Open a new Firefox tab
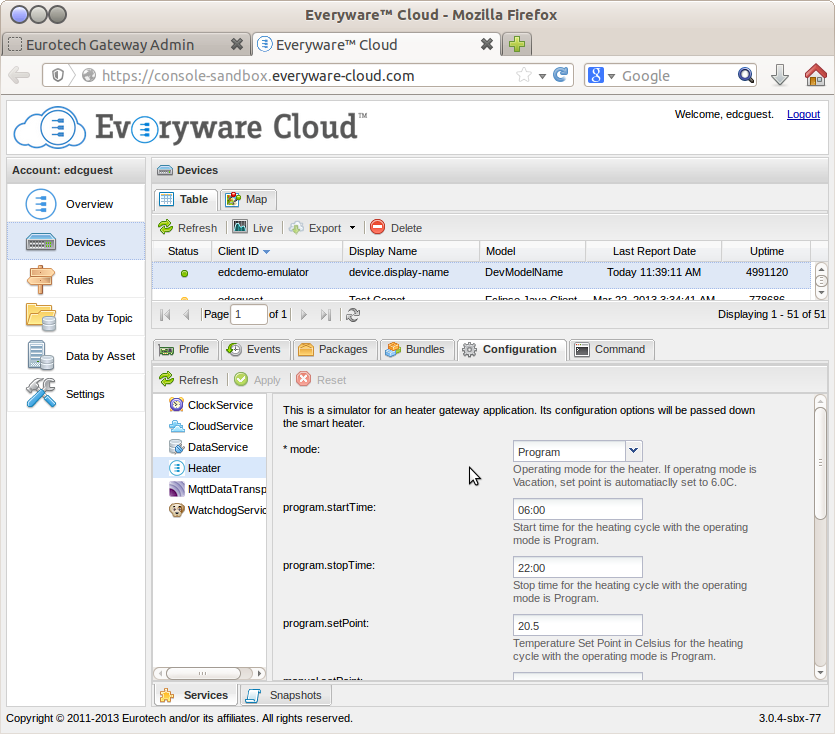 click(x=517, y=44)
